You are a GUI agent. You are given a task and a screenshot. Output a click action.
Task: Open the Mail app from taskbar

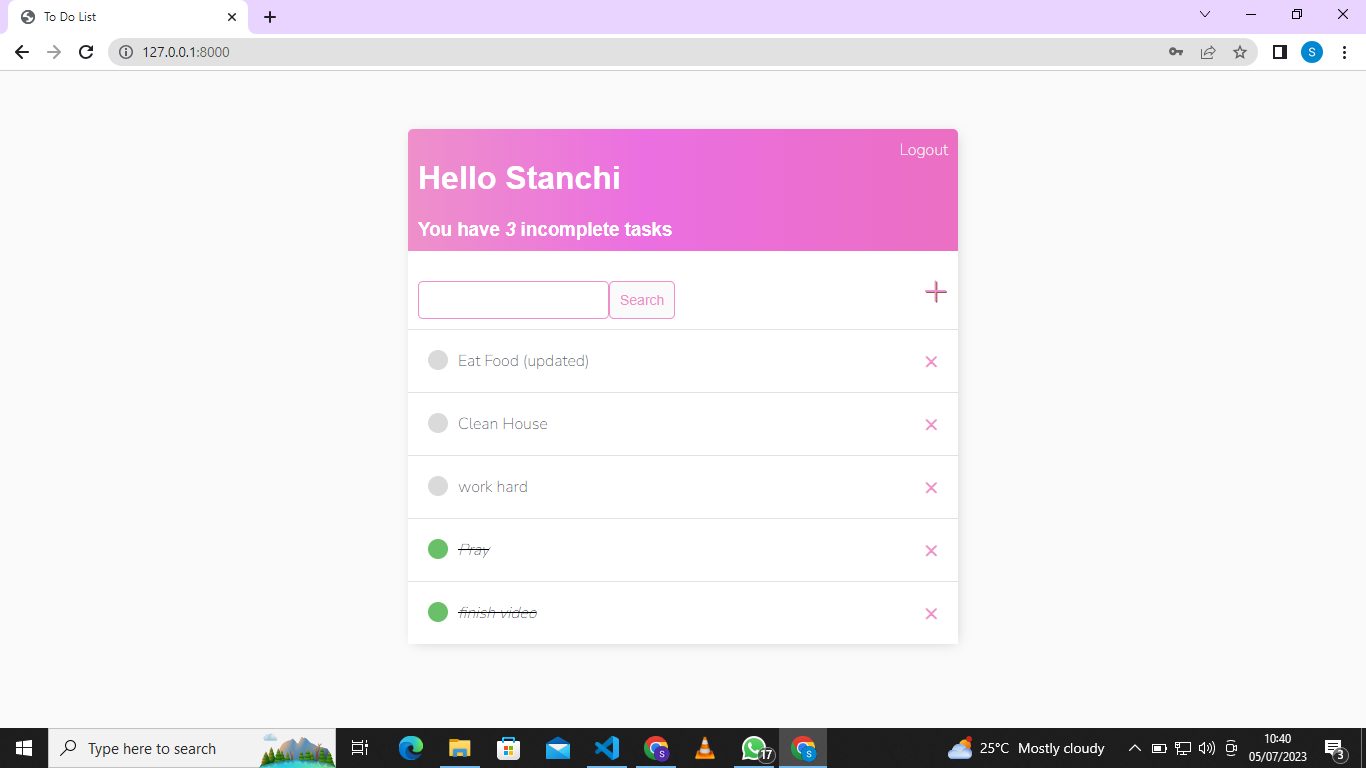558,748
